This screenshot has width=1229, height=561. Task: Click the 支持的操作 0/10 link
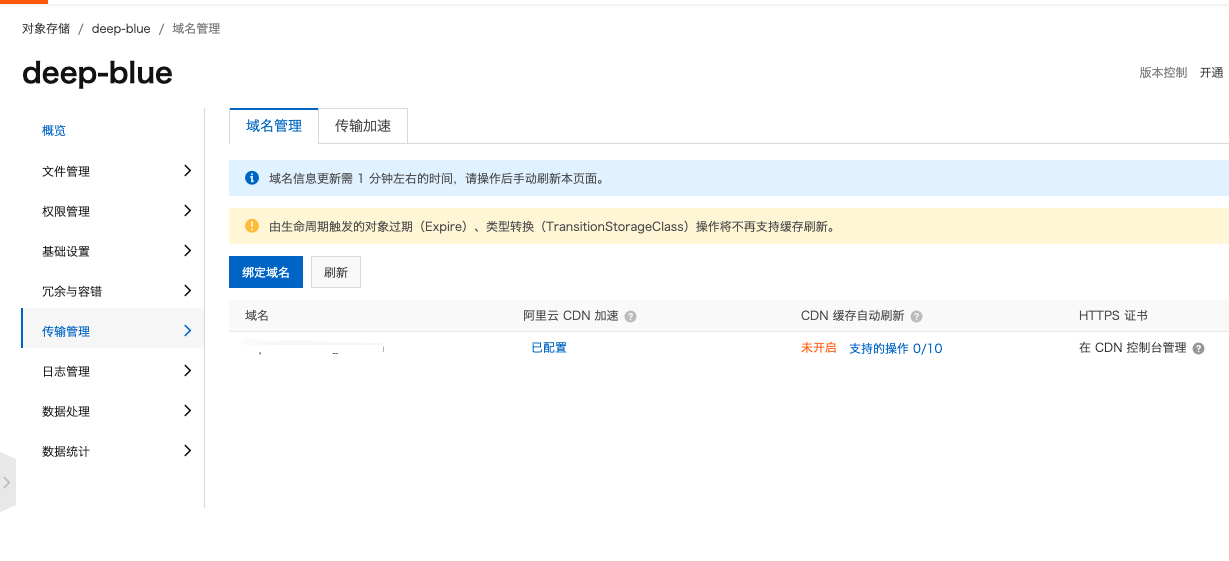tap(895, 349)
